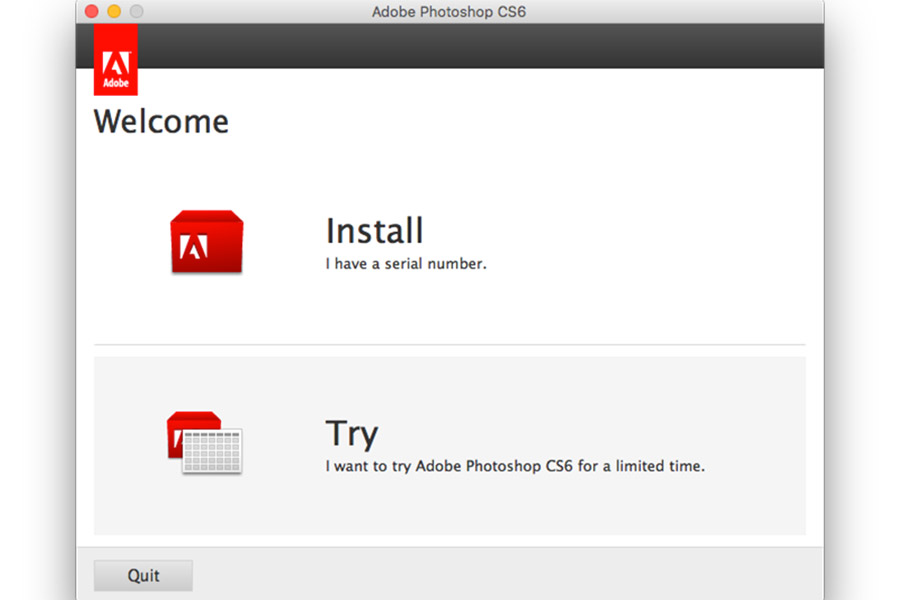
Task: Choose the Try heading
Action: point(352,433)
